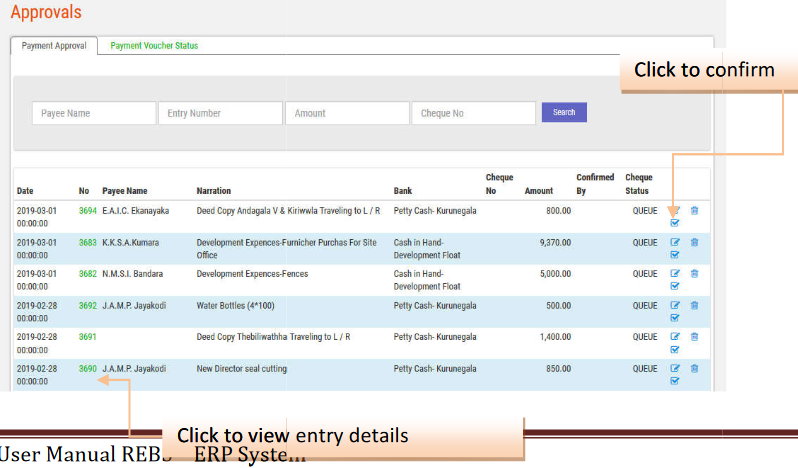The height and width of the screenshot is (468, 798).
Task: Select the Amount filter input box
Action: click(x=347, y=113)
